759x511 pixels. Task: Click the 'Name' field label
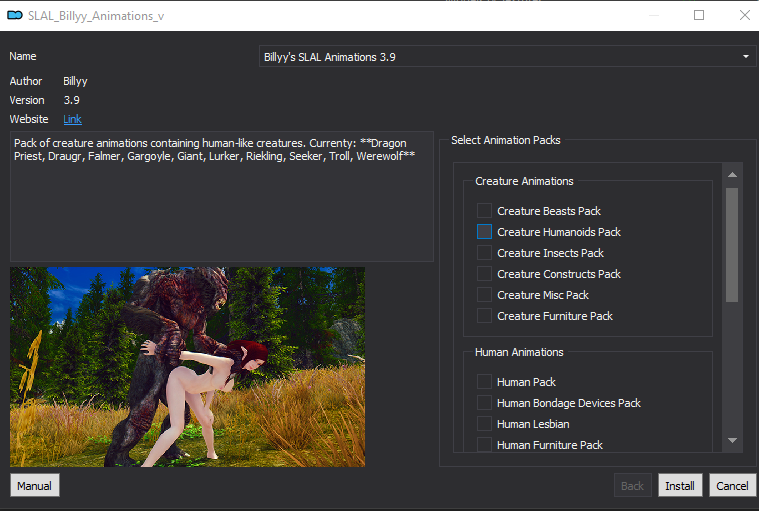point(23,56)
